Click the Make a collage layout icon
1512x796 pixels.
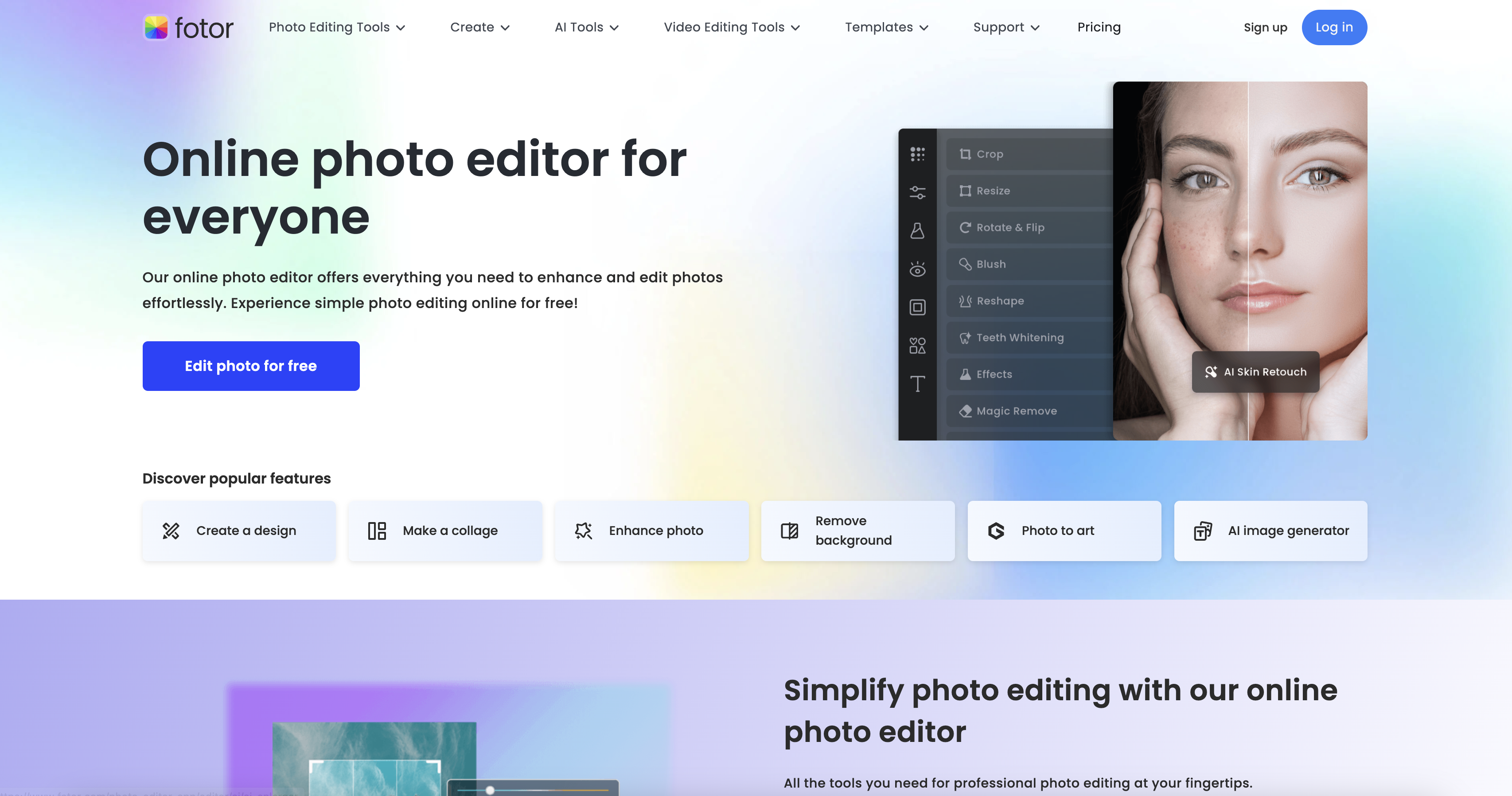(x=377, y=531)
